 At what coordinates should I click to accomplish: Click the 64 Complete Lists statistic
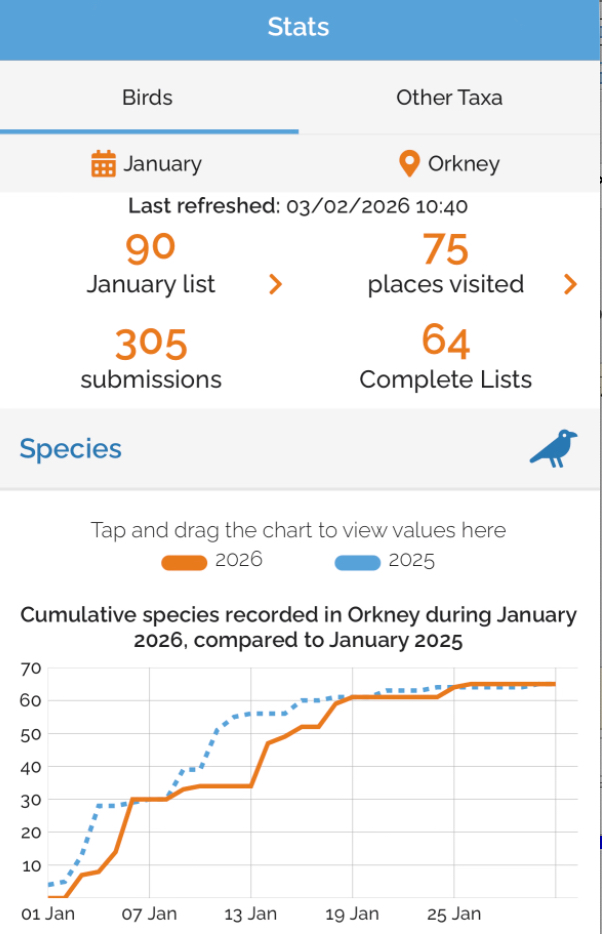coord(446,341)
